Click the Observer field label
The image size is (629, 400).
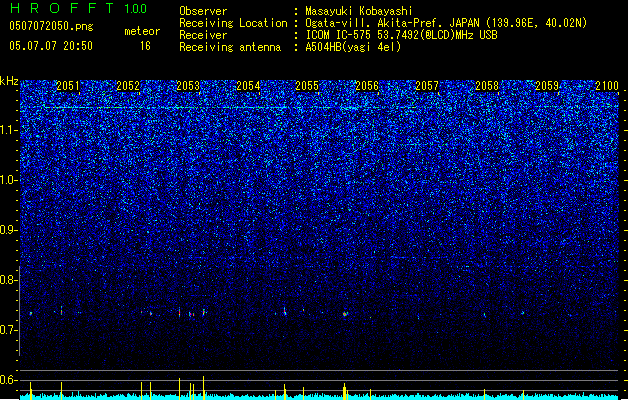(x=203, y=11)
